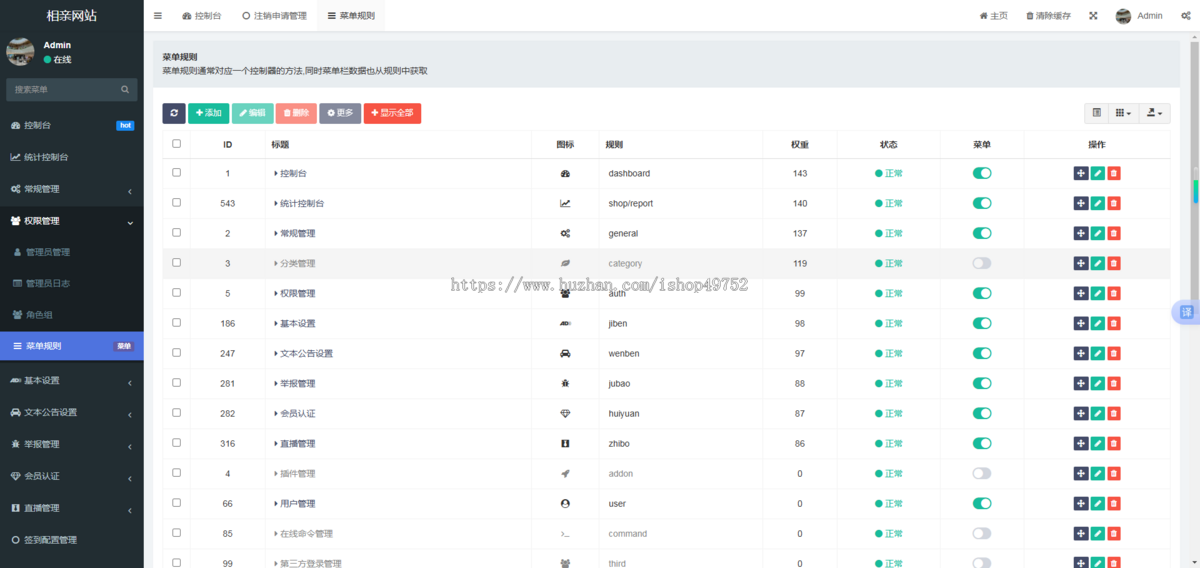This screenshot has width=1200, height=568.
Task: Click the car icon in wenben row
Action: [x=565, y=353]
